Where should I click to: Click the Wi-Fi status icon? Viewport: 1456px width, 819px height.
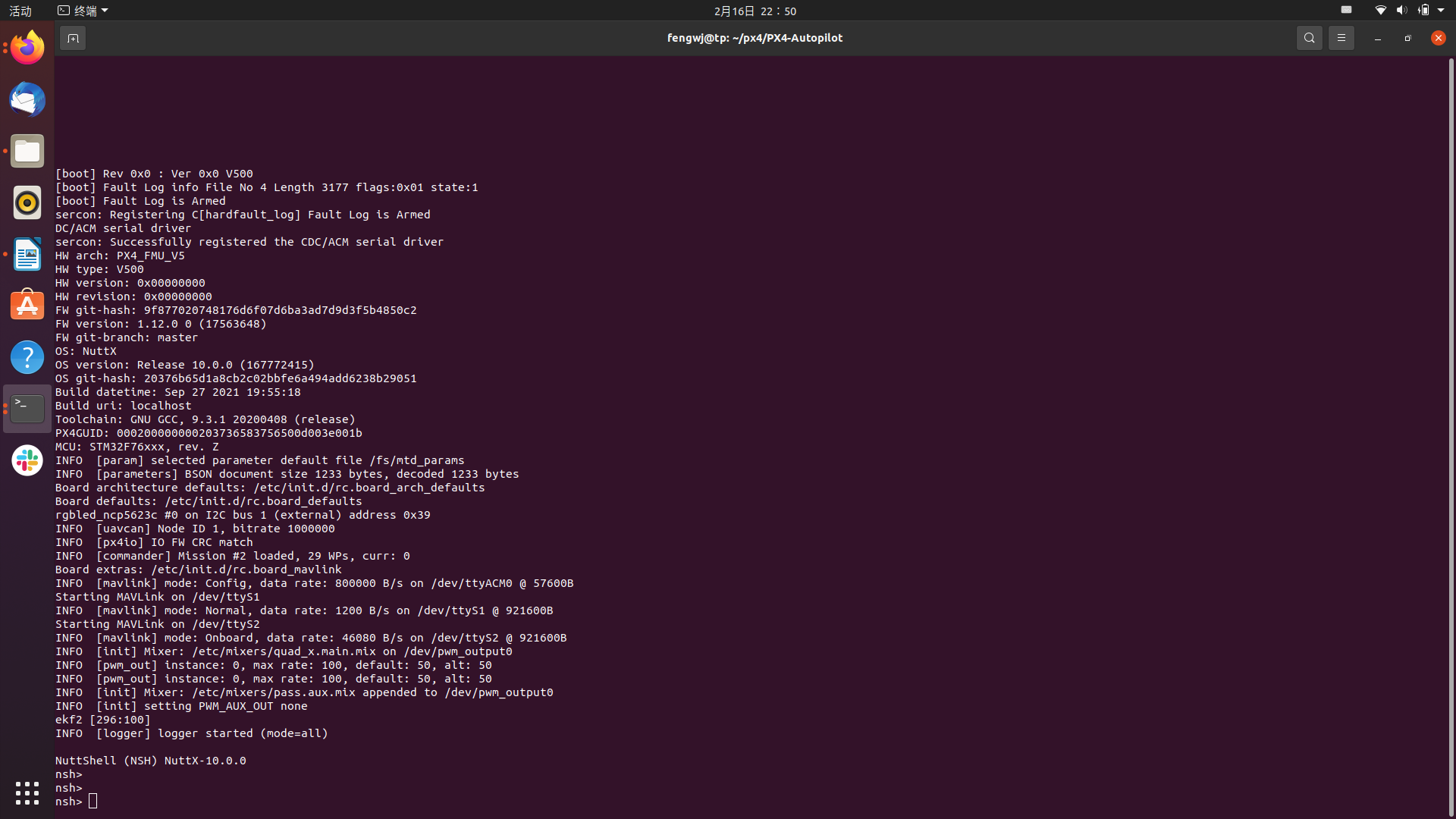click(1380, 11)
